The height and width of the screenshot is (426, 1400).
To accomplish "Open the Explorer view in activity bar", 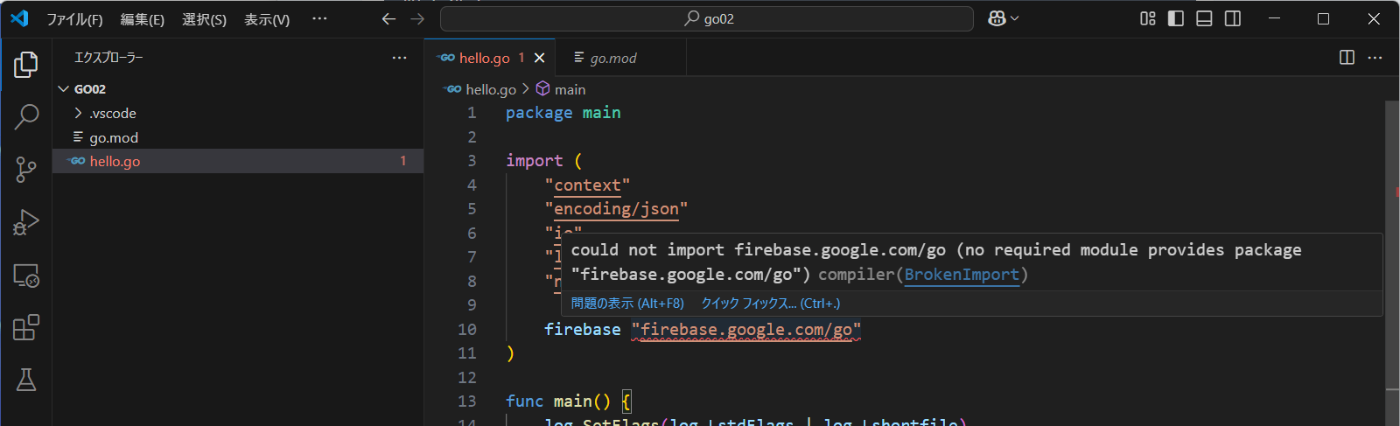I will 26,66.
